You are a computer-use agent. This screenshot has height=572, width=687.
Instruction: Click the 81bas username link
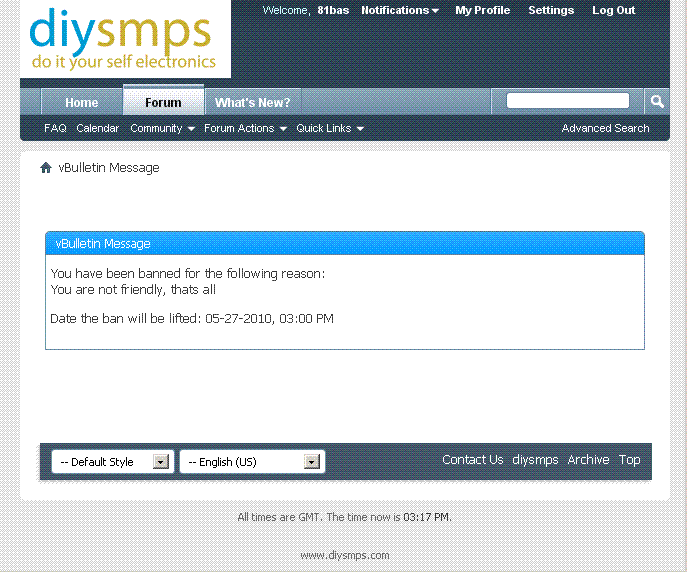click(333, 10)
